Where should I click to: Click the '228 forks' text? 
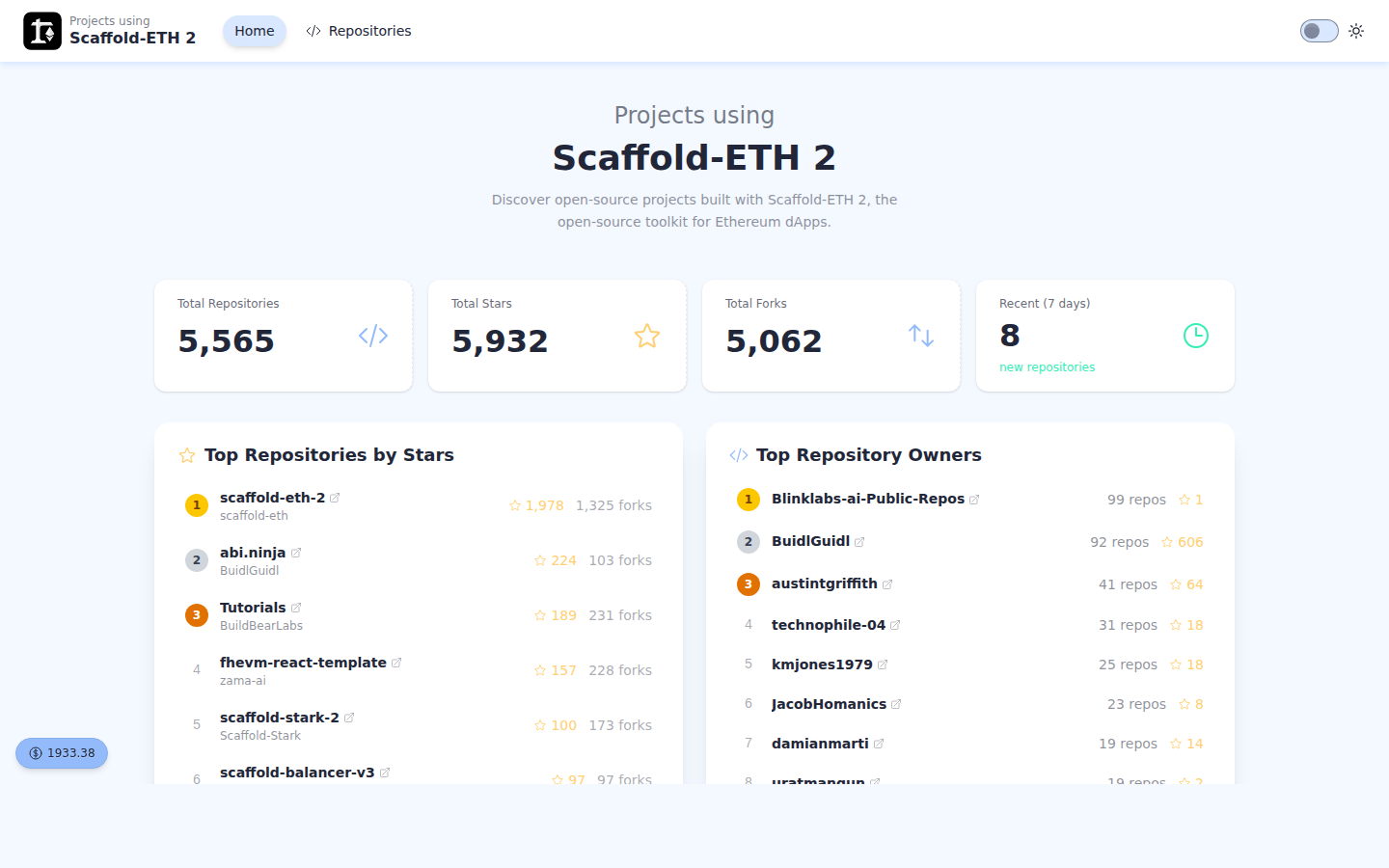[x=620, y=670]
